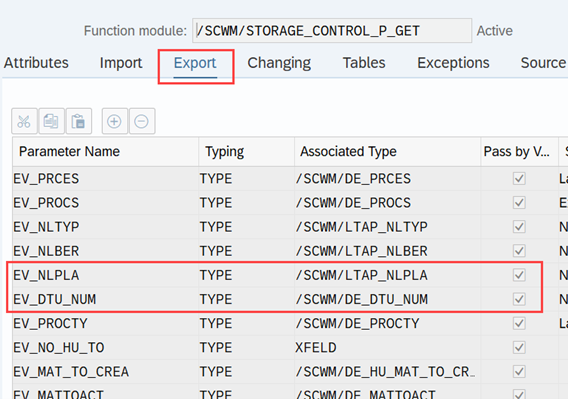The height and width of the screenshot is (399, 568).
Task: Switch to the Import tab
Action: (121, 63)
